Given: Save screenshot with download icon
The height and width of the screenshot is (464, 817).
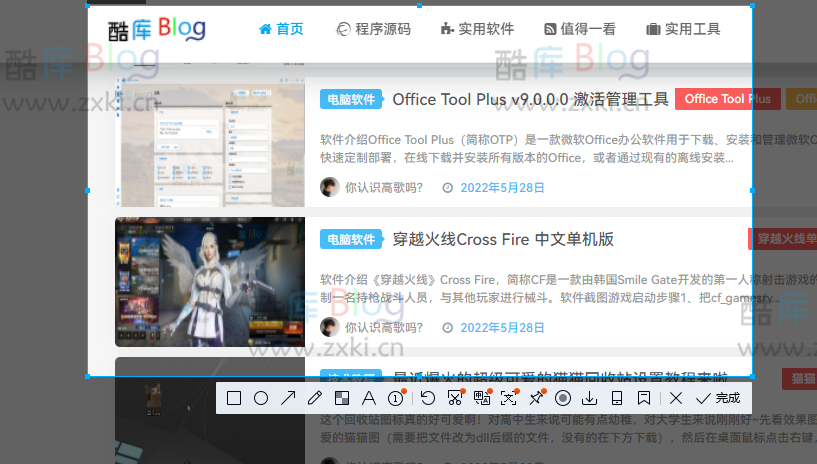Looking at the screenshot, I should (x=589, y=398).
